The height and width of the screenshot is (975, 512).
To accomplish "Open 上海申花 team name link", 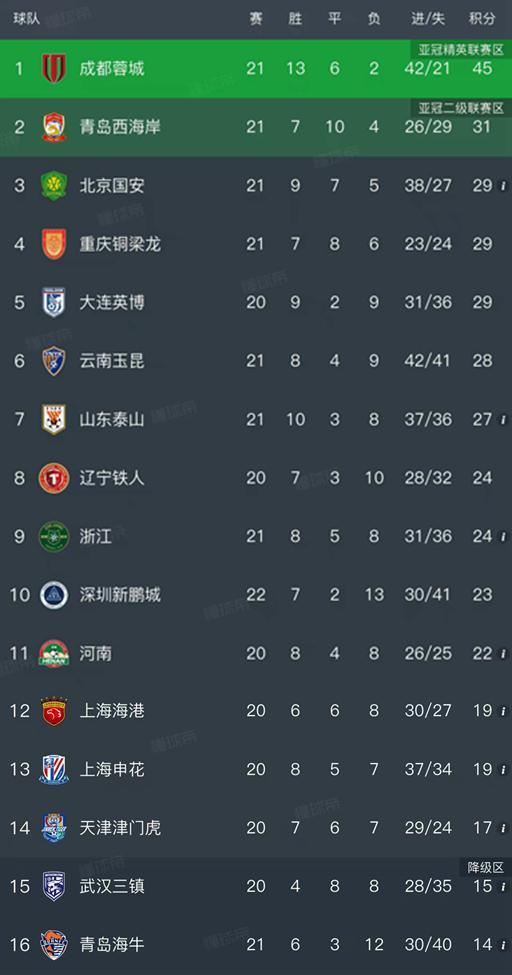I will [x=112, y=769].
